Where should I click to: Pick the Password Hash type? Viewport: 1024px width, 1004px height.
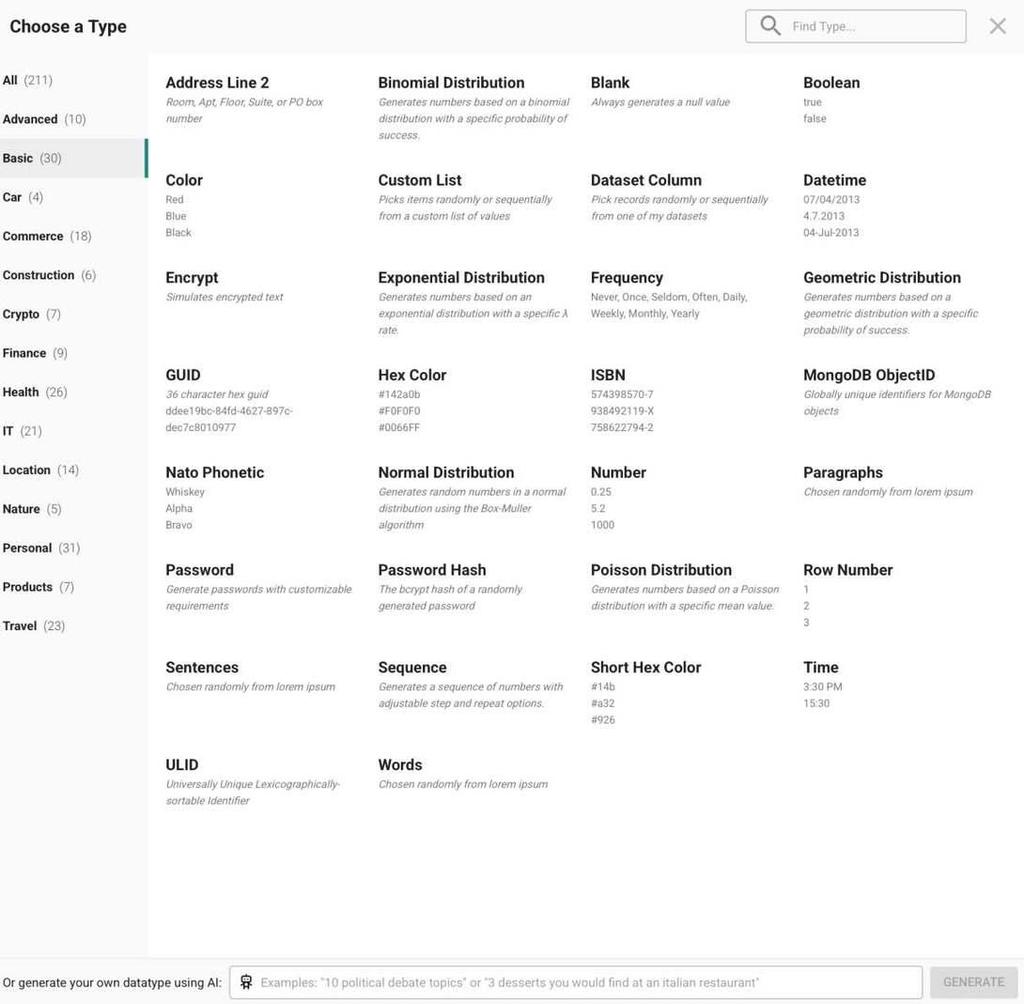(432, 570)
